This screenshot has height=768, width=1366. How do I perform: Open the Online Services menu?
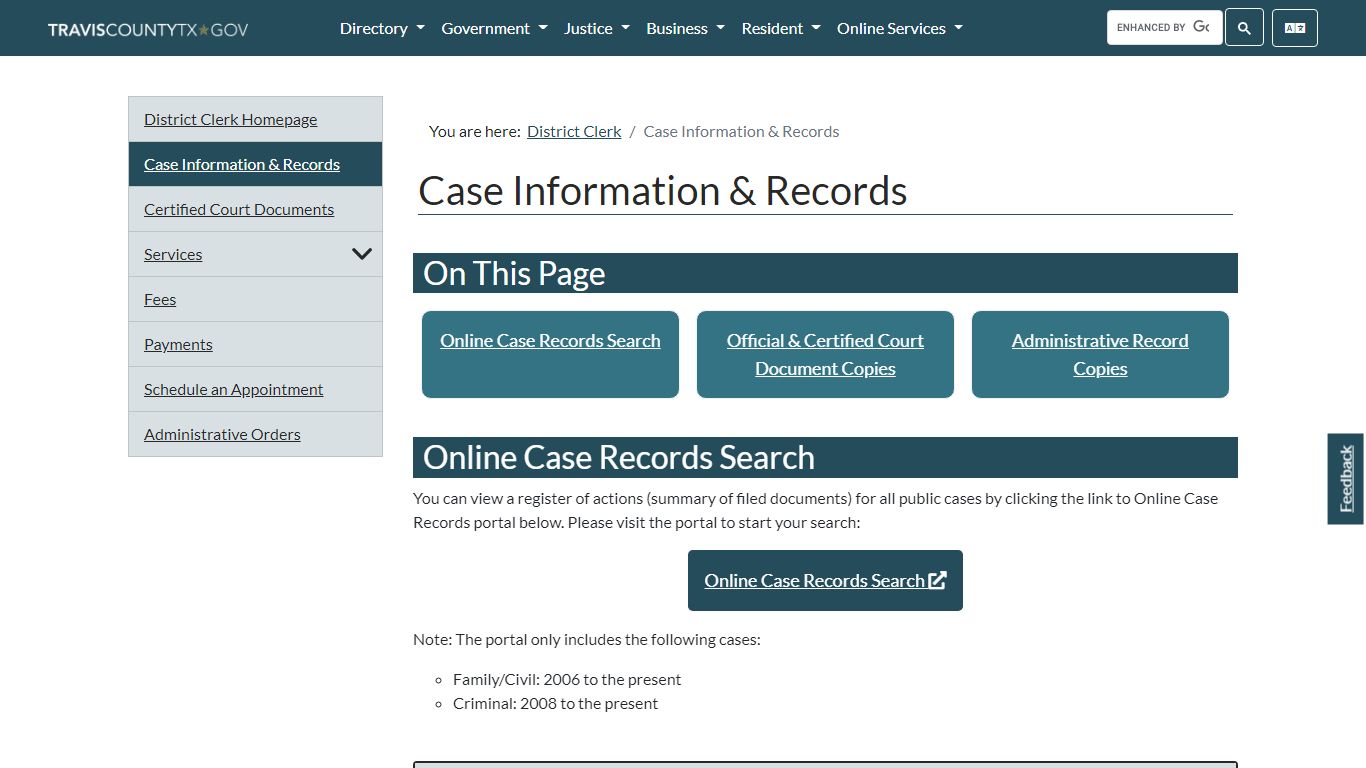click(898, 28)
